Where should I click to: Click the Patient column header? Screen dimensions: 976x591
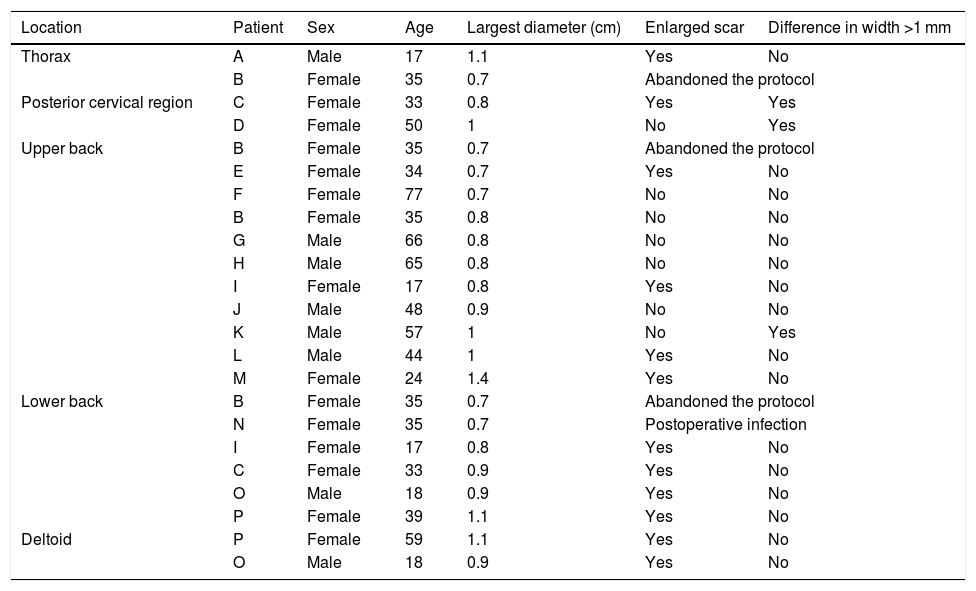(258, 28)
